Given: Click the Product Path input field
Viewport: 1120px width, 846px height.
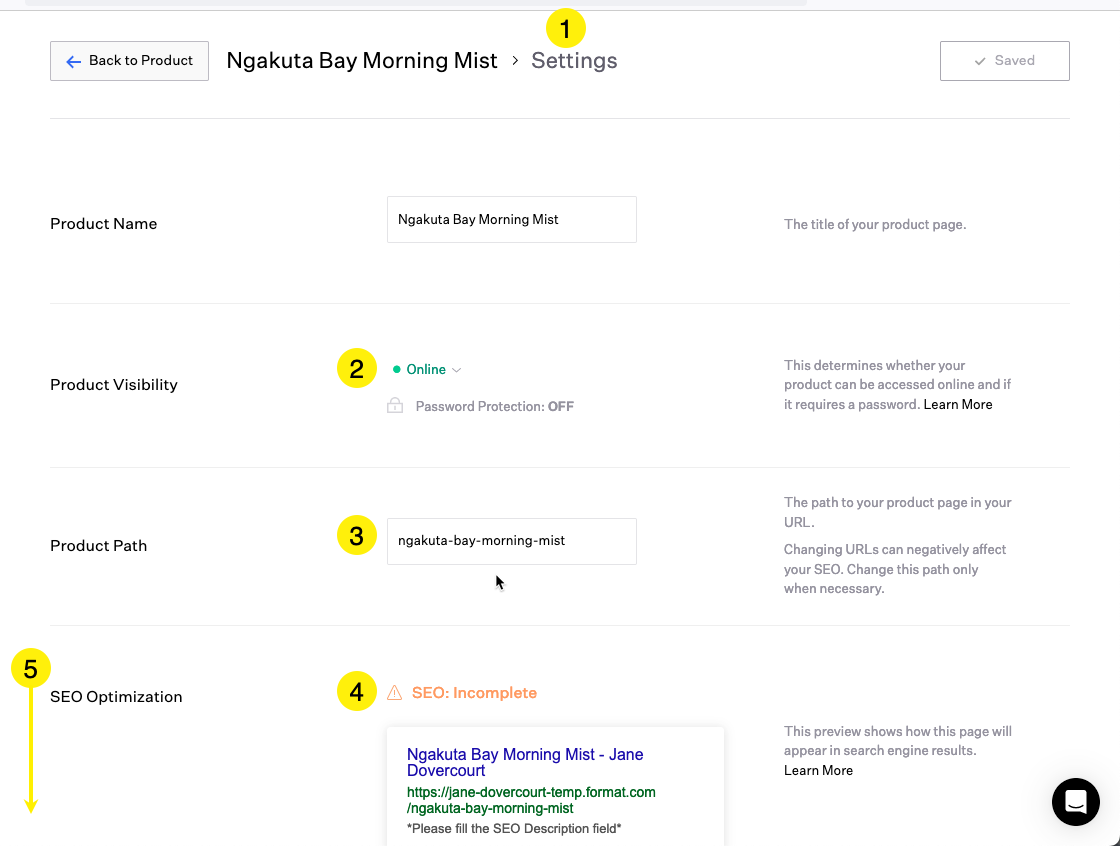Looking at the screenshot, I should [511, 541].
